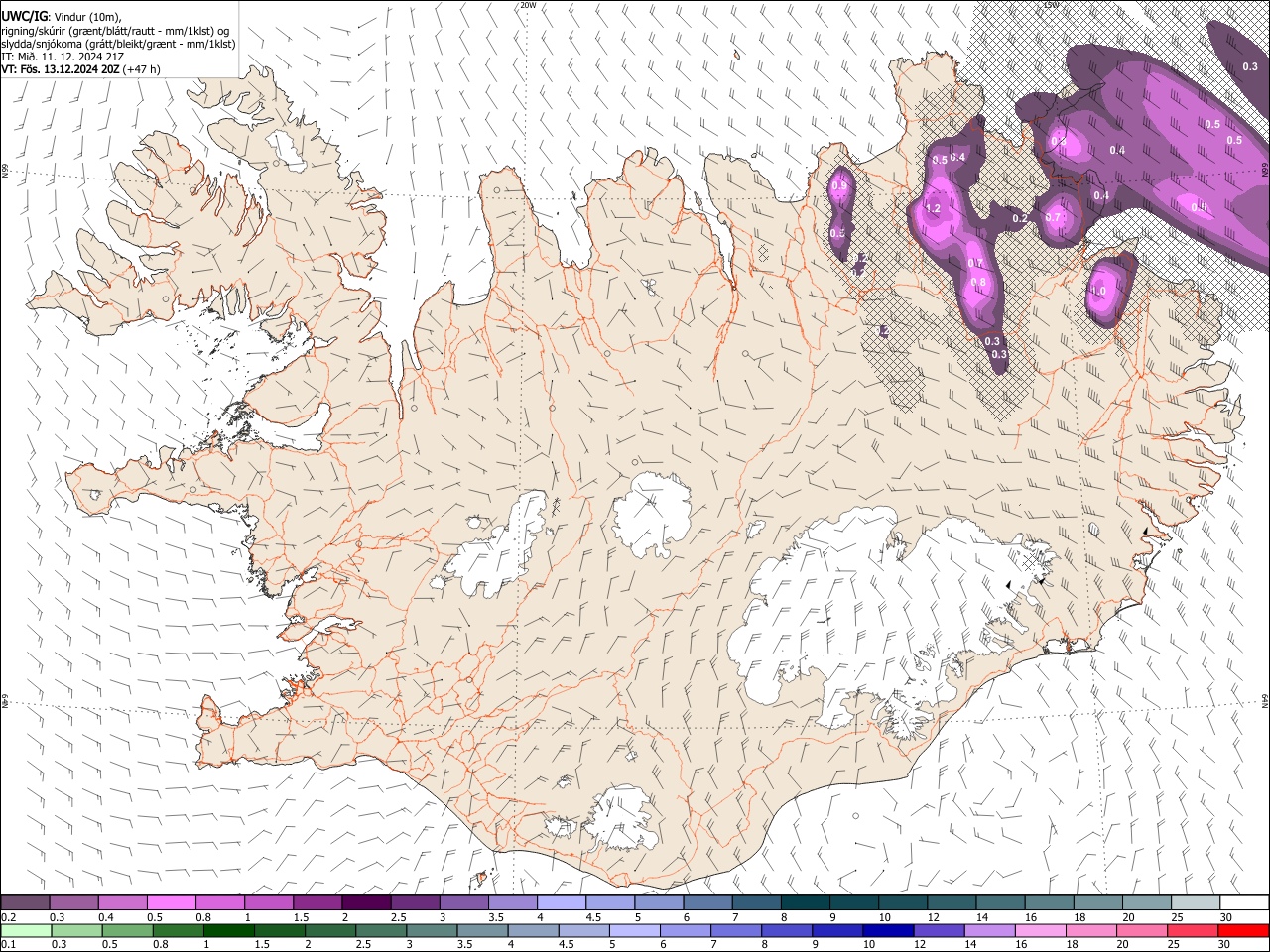Click the 'slydda/snjókoma' legend description line
Screen dimensions: 1270x952
[x=119, y=44]
